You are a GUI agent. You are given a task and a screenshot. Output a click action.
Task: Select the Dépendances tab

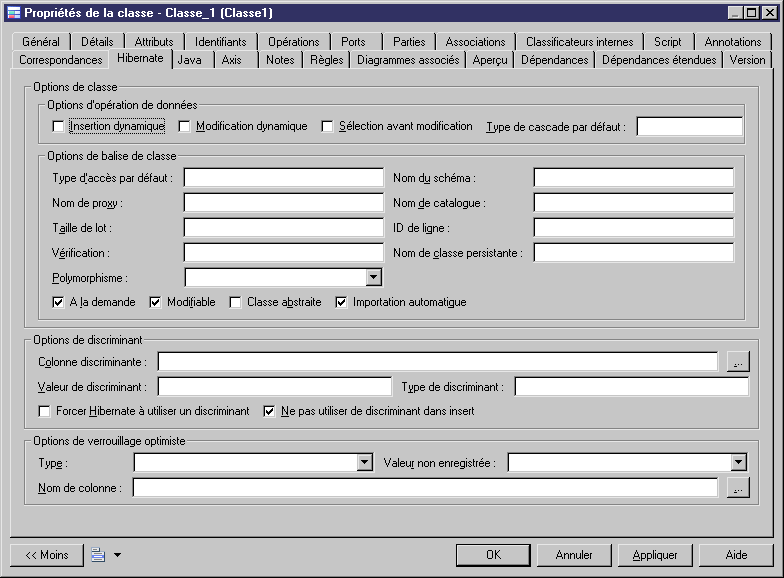click(x=554, y=60)
